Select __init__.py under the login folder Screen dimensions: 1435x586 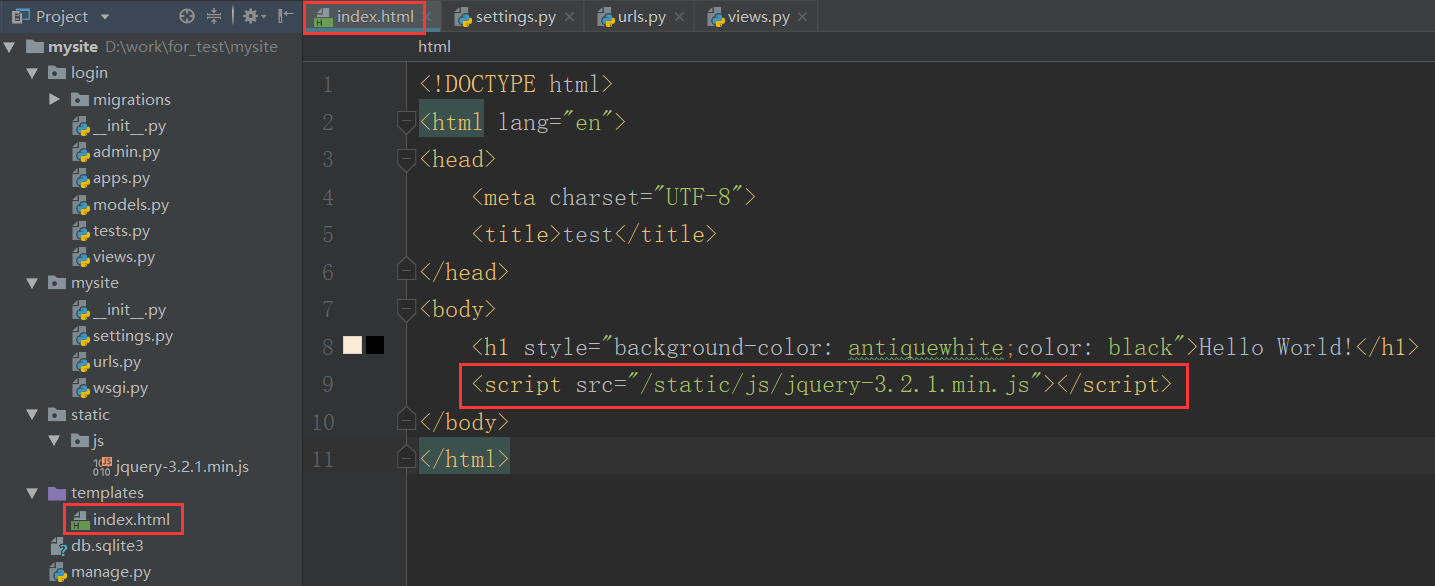(129, 126)
